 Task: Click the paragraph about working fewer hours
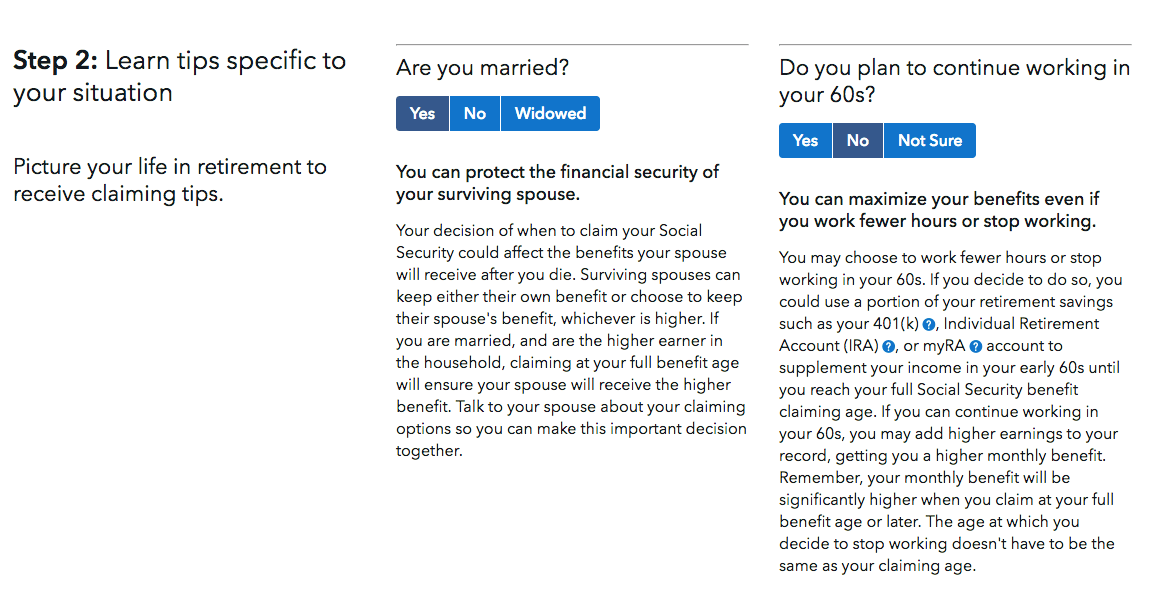pos(951,412)
